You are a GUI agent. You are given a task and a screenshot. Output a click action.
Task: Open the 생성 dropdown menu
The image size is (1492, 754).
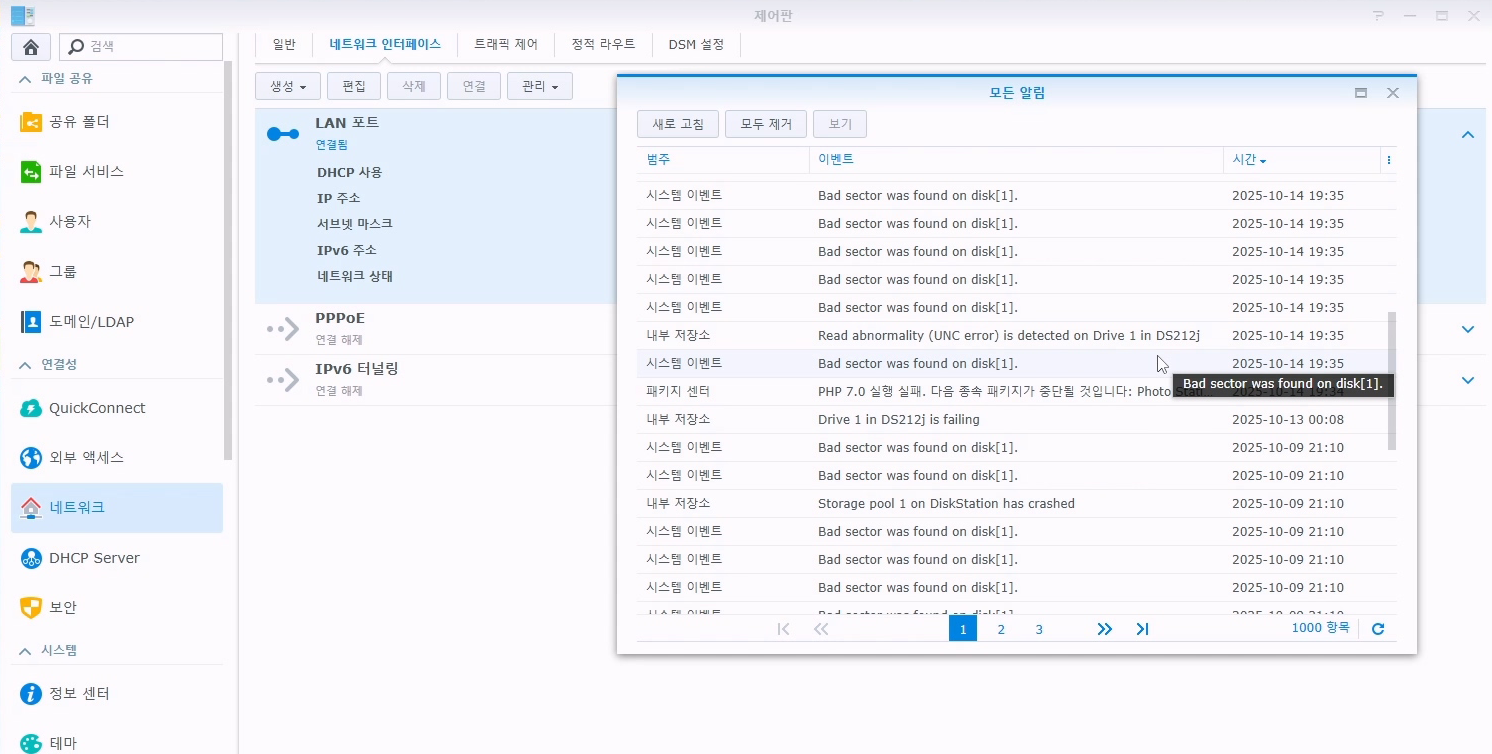pos(287,86)
